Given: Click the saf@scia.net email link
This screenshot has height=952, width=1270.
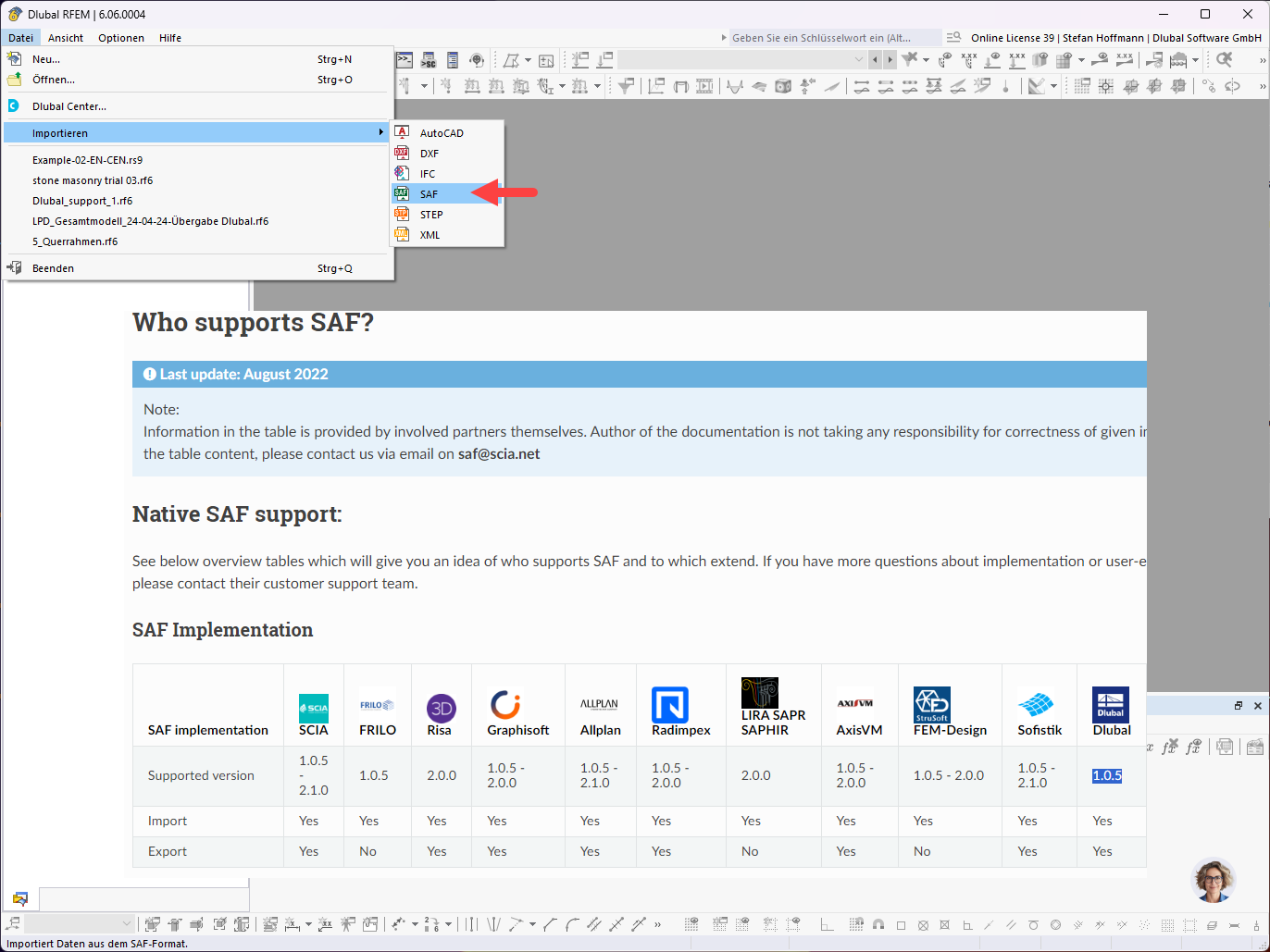Looking at the screenshot, I should point(498,454).
